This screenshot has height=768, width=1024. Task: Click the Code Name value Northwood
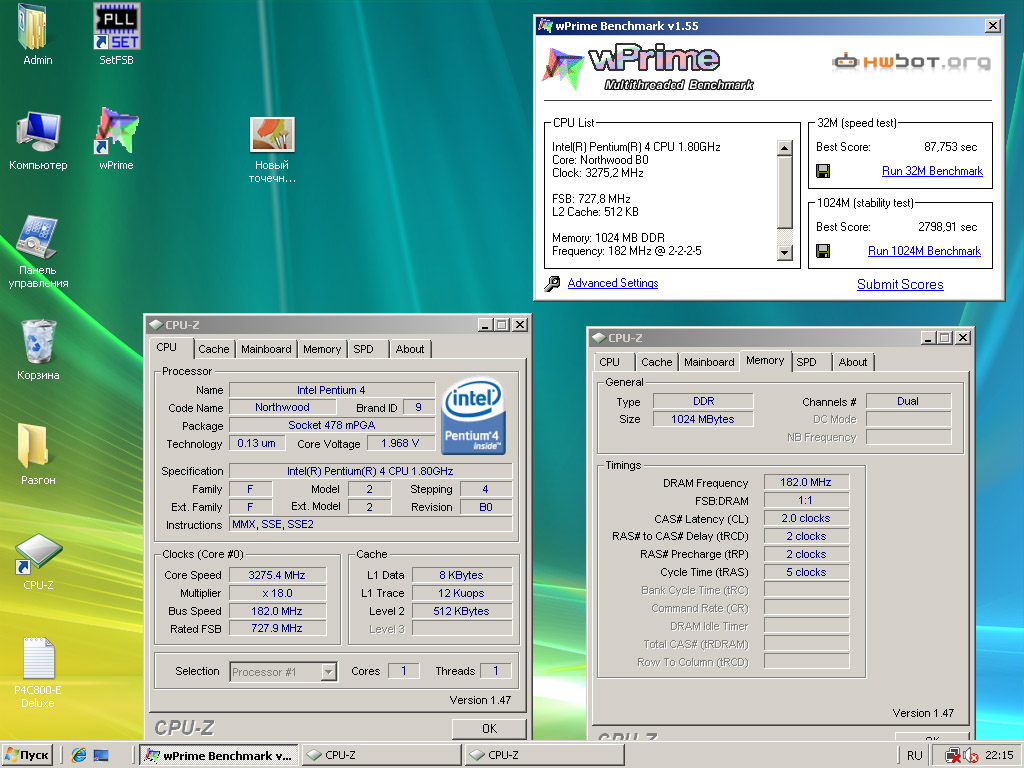pos(282,408)
